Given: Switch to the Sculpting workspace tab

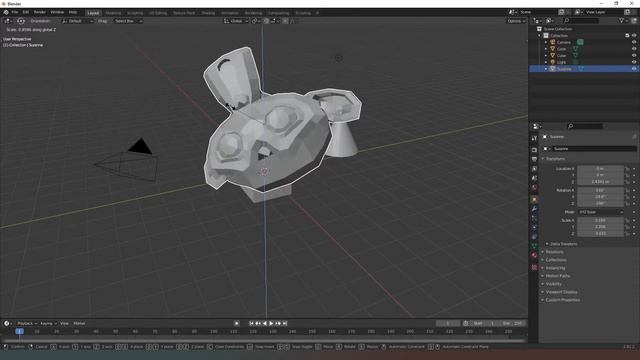Looking at the screenshot, I should pos(135,13).
